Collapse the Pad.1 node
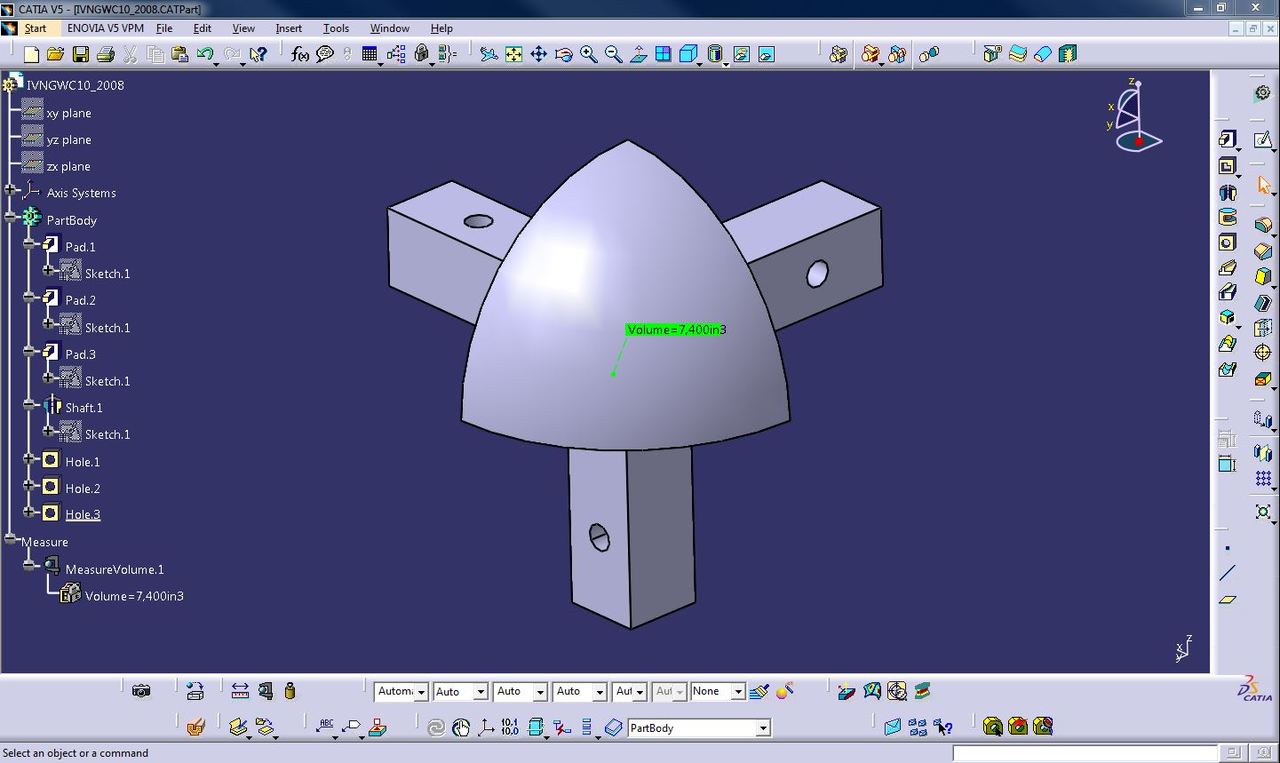This screenshot has height=763, width=1280. pos(30,244)
